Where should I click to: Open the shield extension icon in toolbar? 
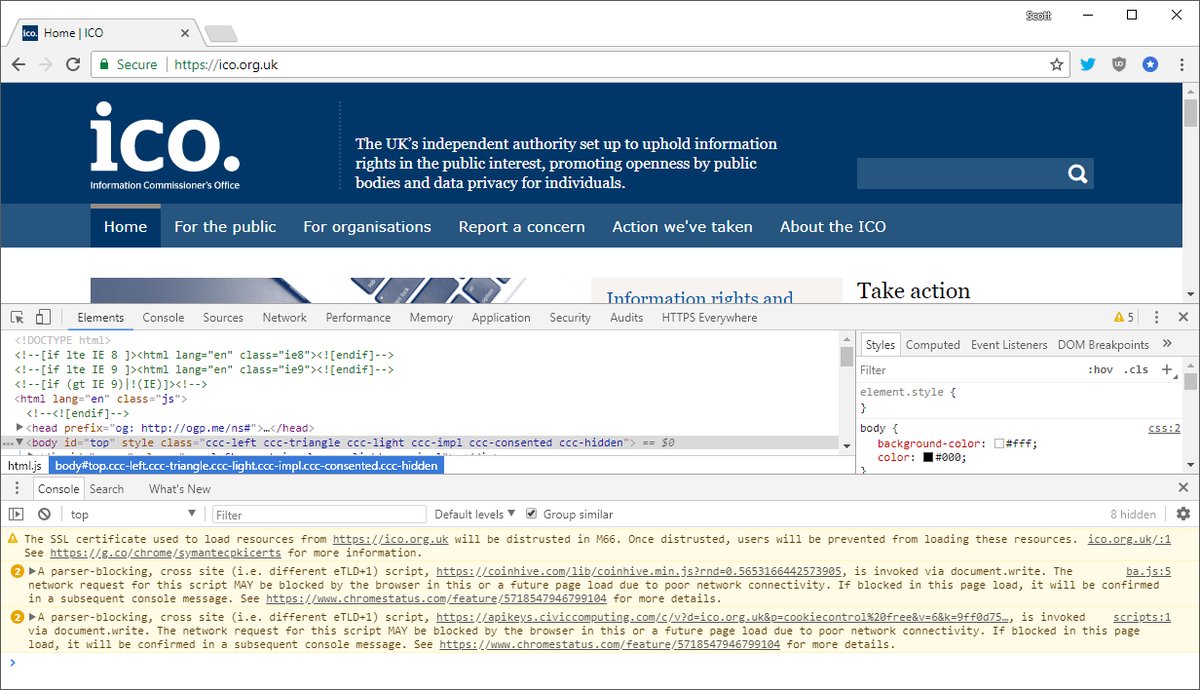(1119, 64)
